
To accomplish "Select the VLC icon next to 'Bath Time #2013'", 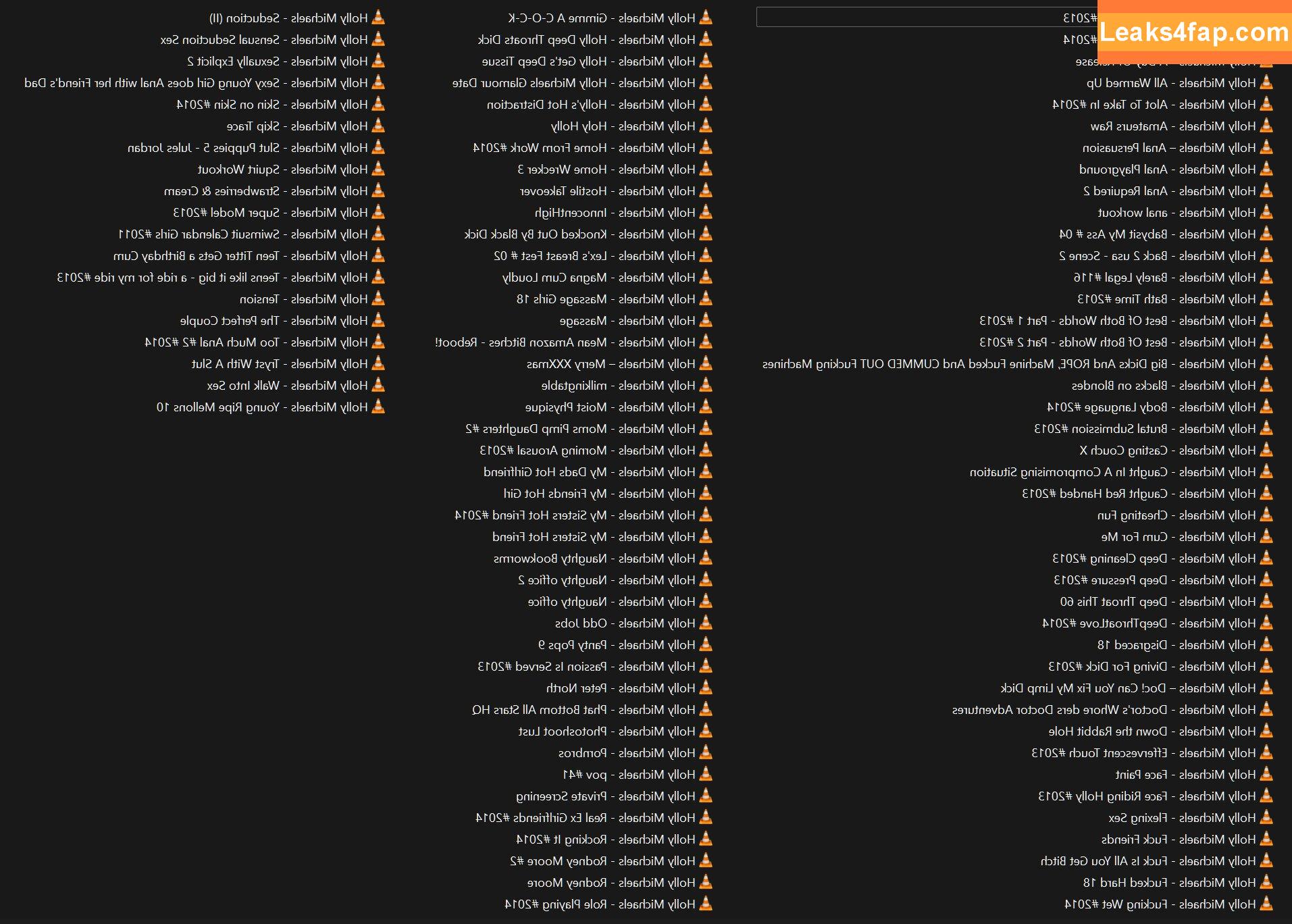I will point(1266,299).
